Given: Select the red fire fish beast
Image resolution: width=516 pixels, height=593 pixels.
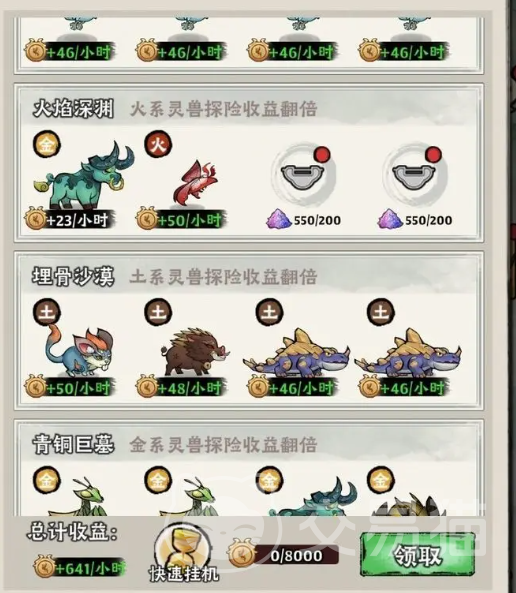Looking at the screenshot, I should tap(196, 183).
